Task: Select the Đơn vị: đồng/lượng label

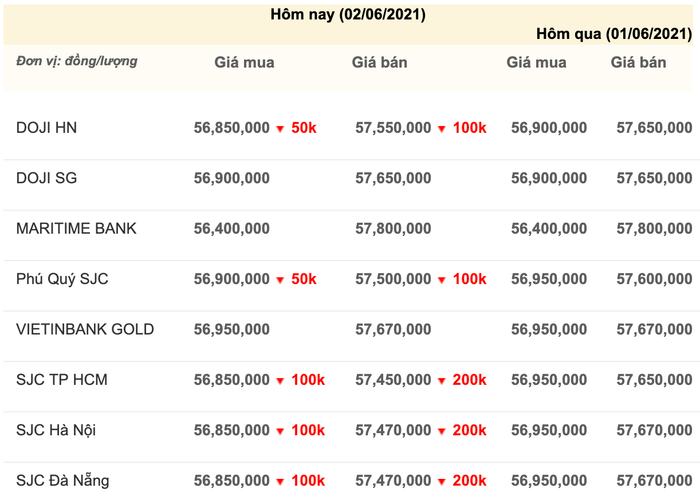Action: click(x=77, y=61)
